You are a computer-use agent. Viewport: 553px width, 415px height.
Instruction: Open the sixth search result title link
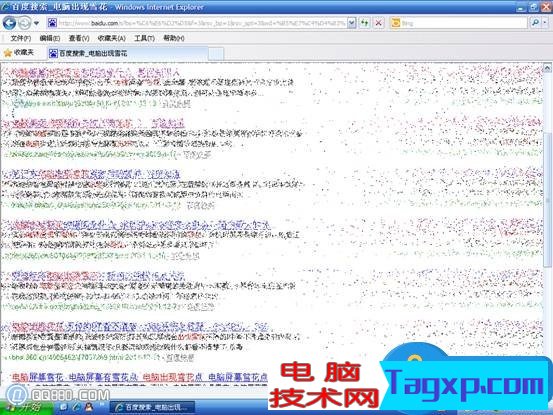pos(140,326)
